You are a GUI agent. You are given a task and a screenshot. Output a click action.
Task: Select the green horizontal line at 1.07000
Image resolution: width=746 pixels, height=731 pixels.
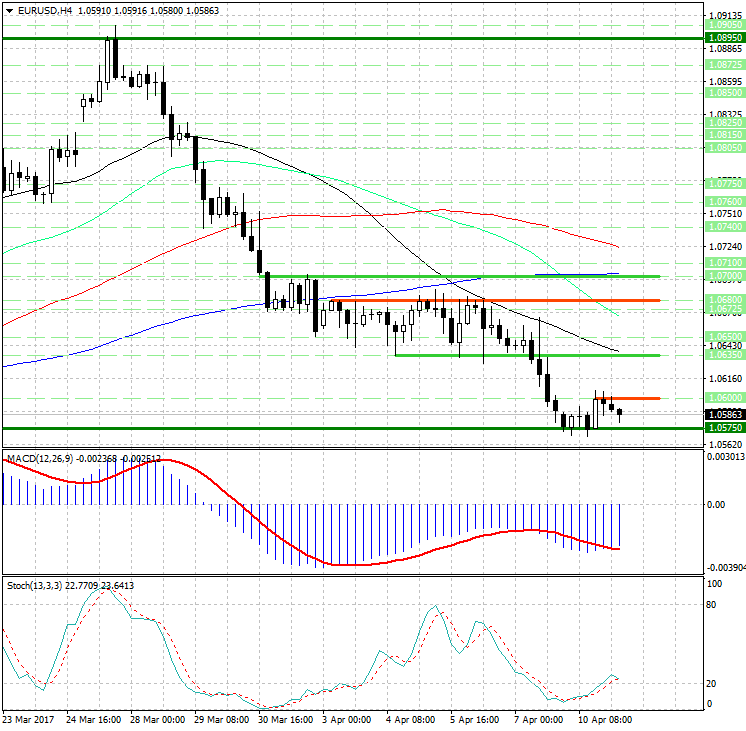coord(459,276)
